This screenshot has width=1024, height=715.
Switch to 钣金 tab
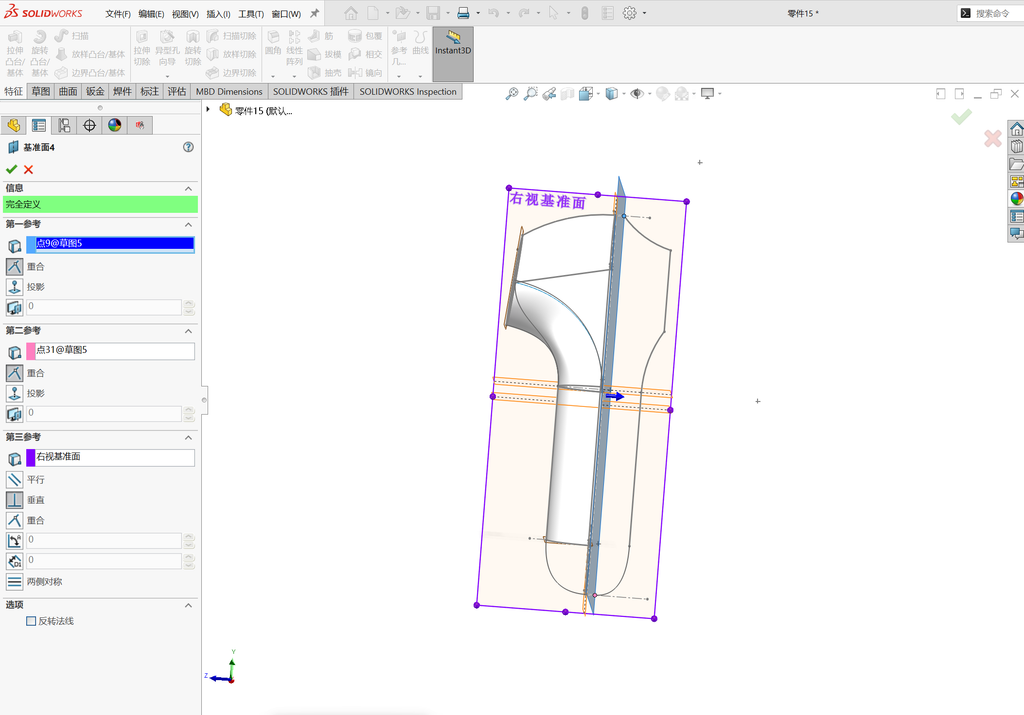pyautogui.click(x=95, y=91)
